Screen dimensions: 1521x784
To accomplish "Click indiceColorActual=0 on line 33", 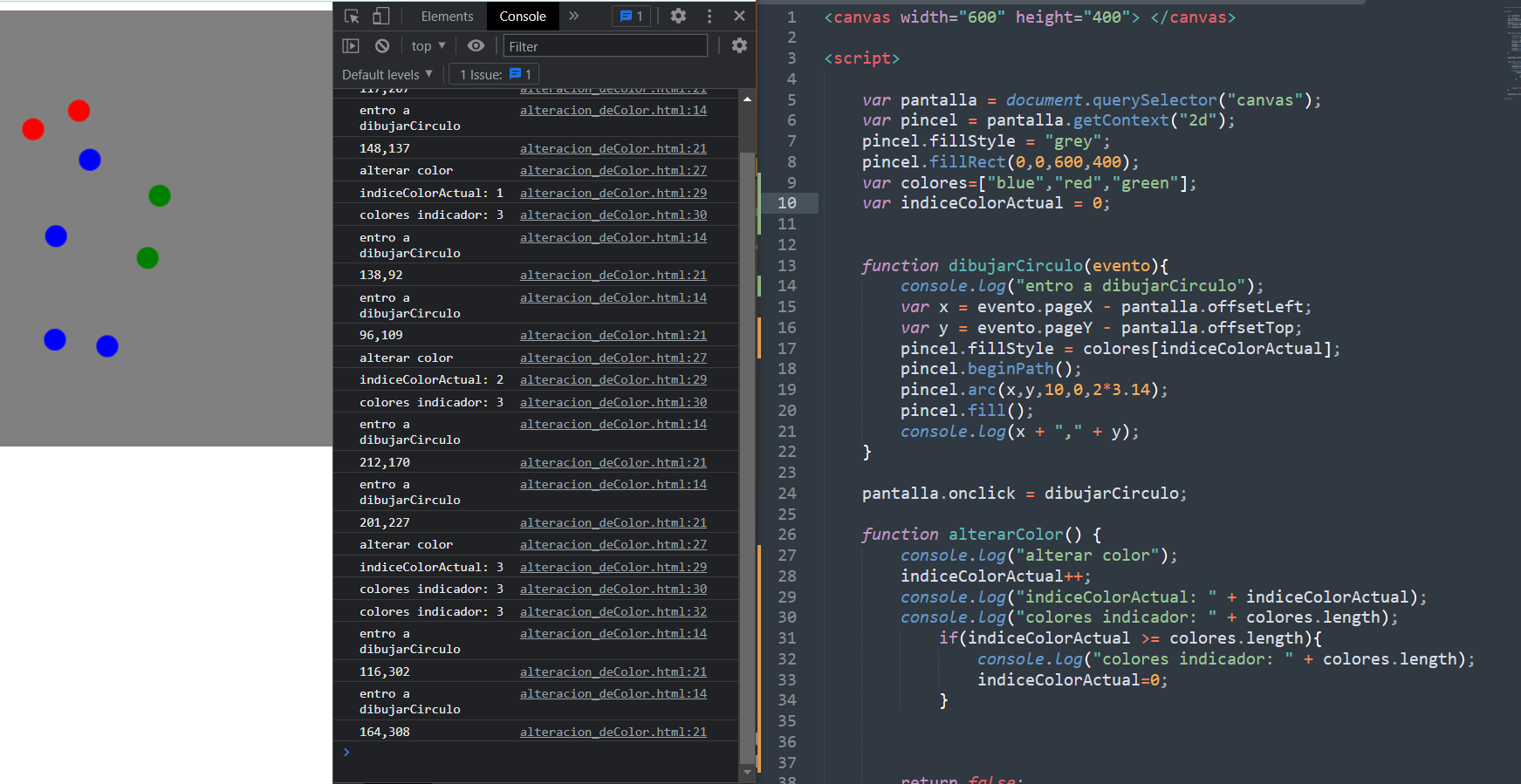I will coord(1072,680).
